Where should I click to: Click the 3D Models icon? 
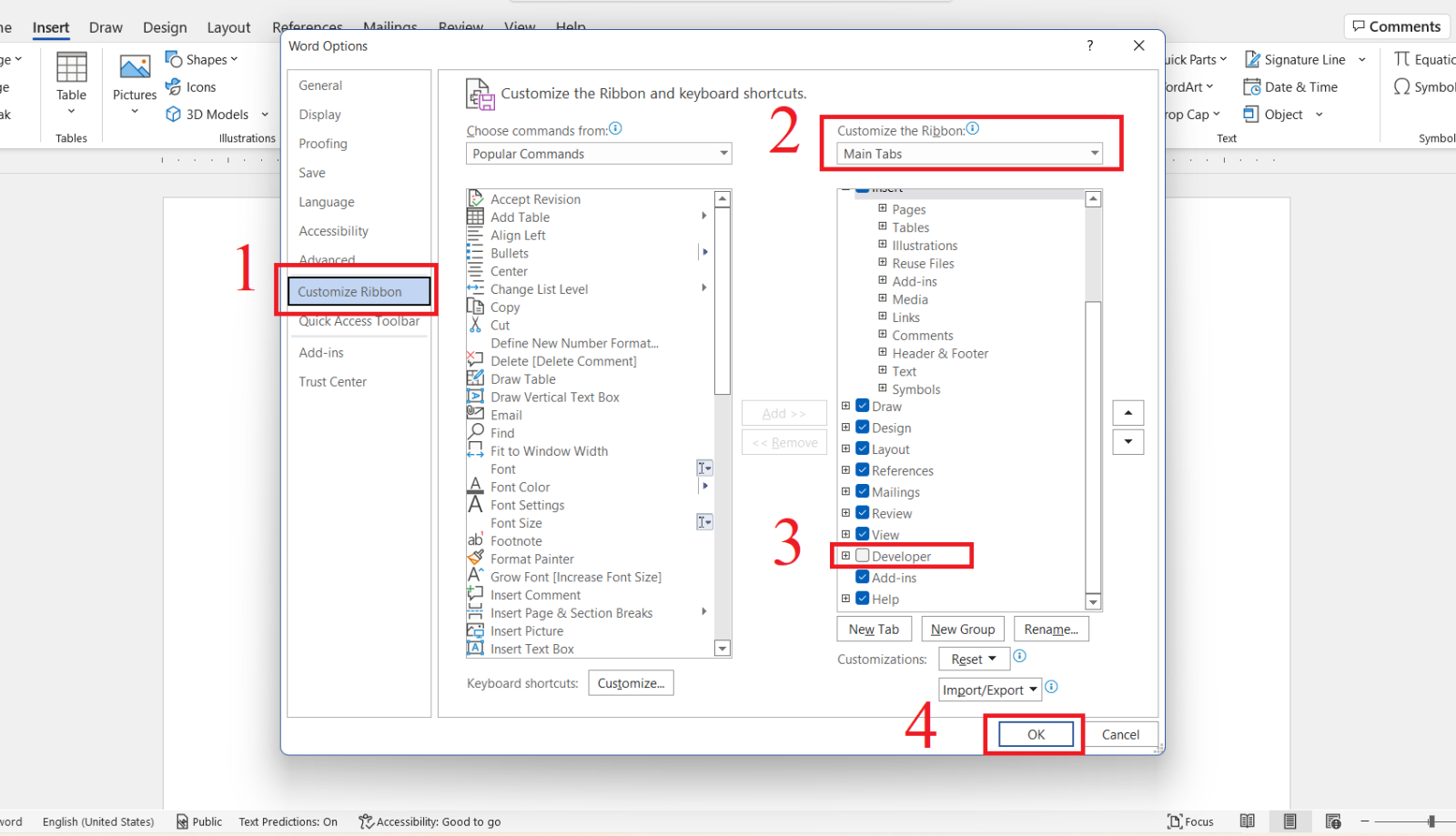coord(173,114)
